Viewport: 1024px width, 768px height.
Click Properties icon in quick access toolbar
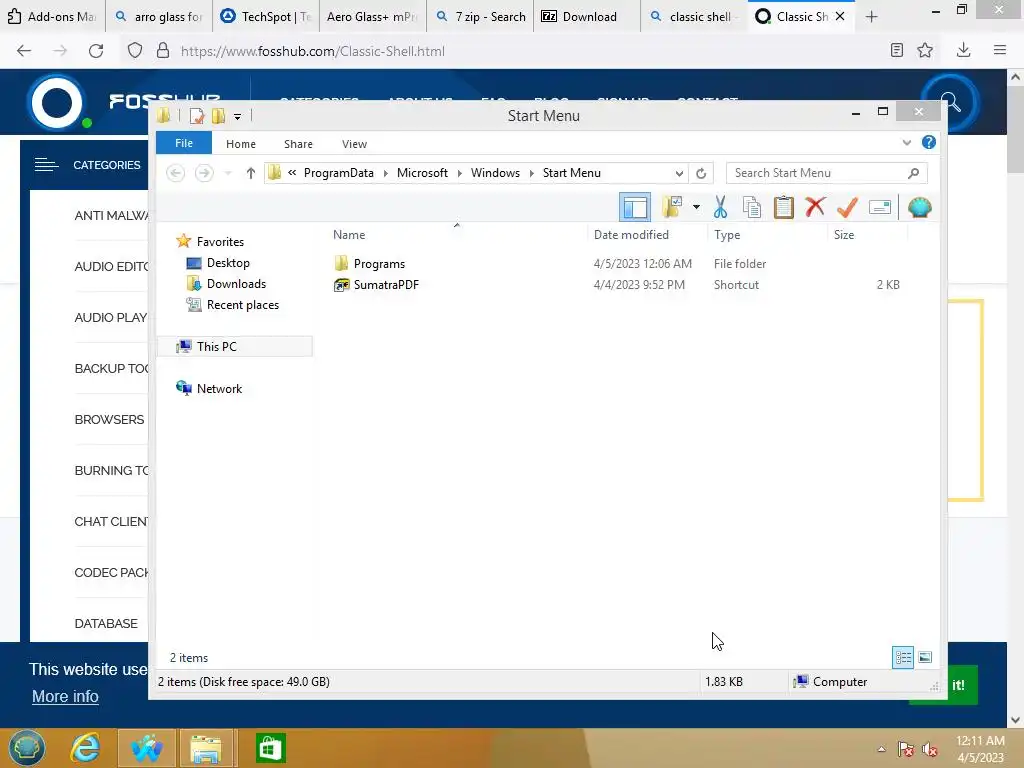click(x=196, y=116)
